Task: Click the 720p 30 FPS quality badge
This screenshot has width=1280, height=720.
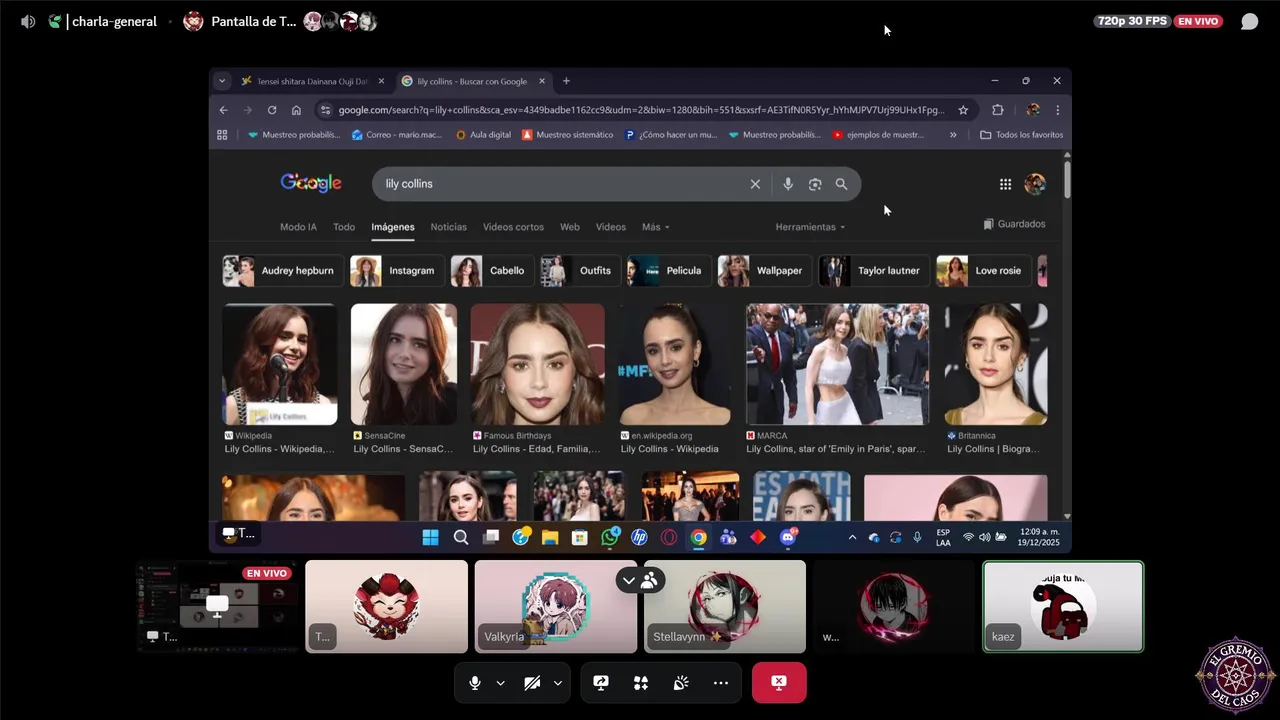Action: click(1132, 21)
